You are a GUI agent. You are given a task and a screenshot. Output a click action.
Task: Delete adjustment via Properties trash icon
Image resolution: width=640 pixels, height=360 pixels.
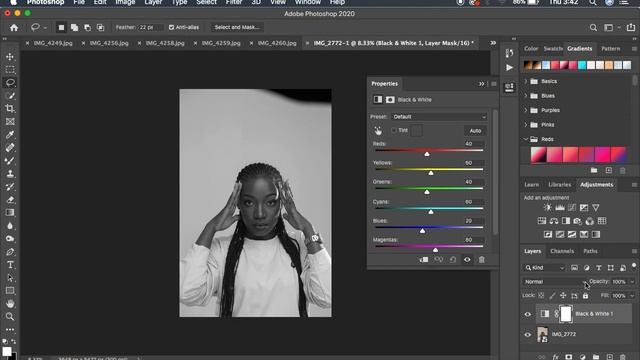tap(482, 260)
